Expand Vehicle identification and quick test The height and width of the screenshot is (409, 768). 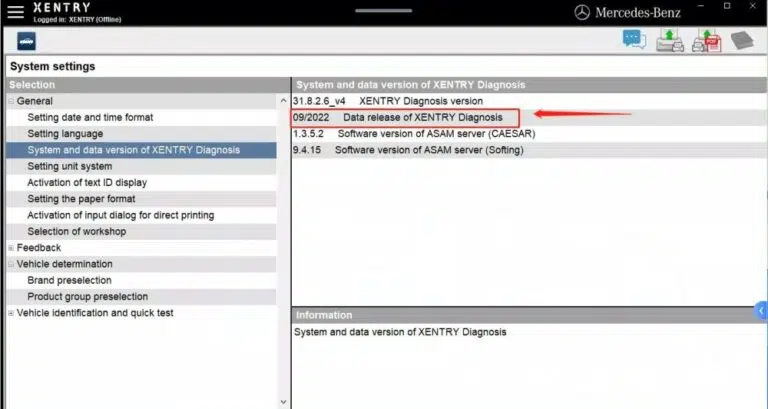pos(11,313)
